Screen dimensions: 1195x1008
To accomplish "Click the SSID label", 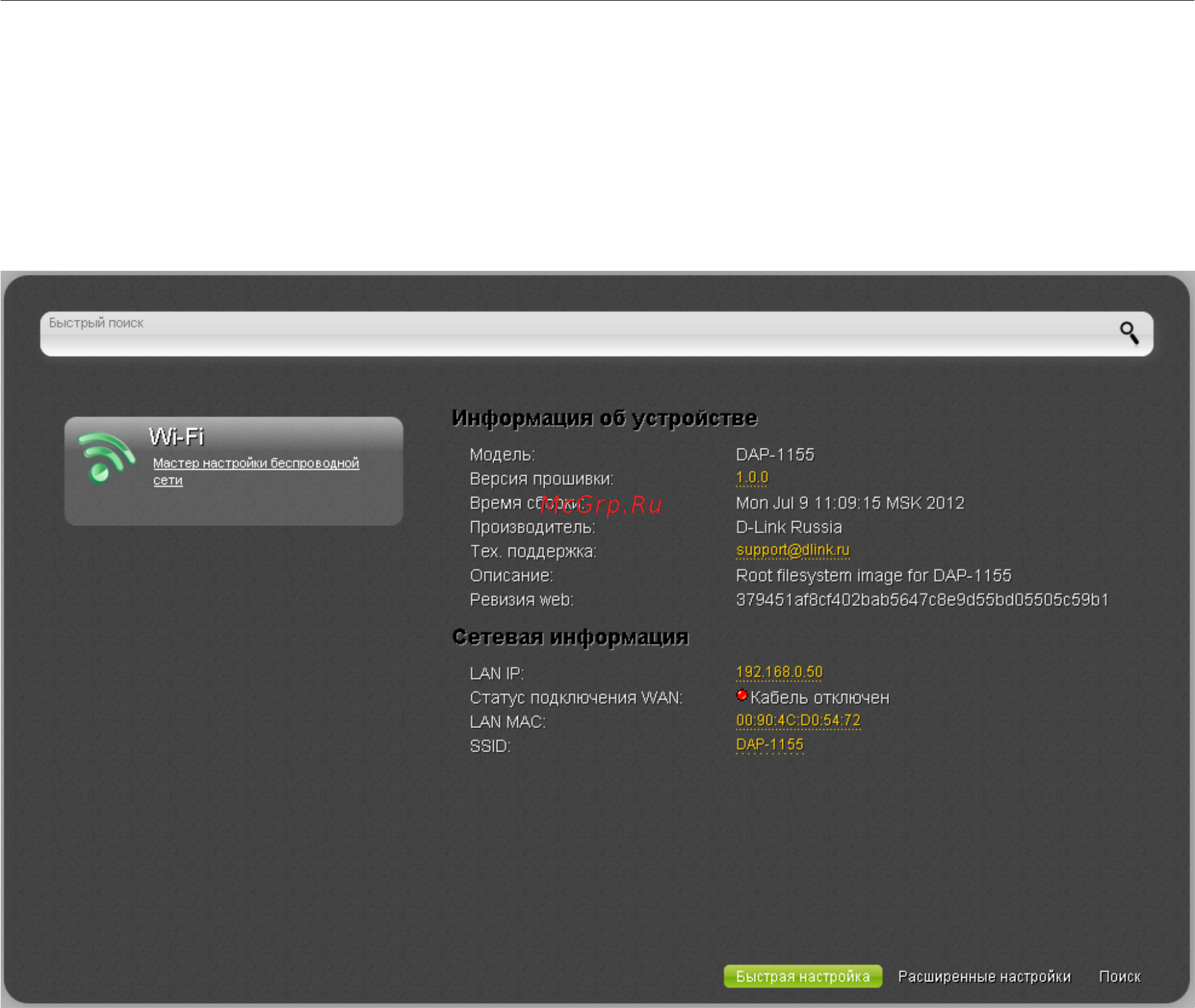I will (x=490, y=746).
